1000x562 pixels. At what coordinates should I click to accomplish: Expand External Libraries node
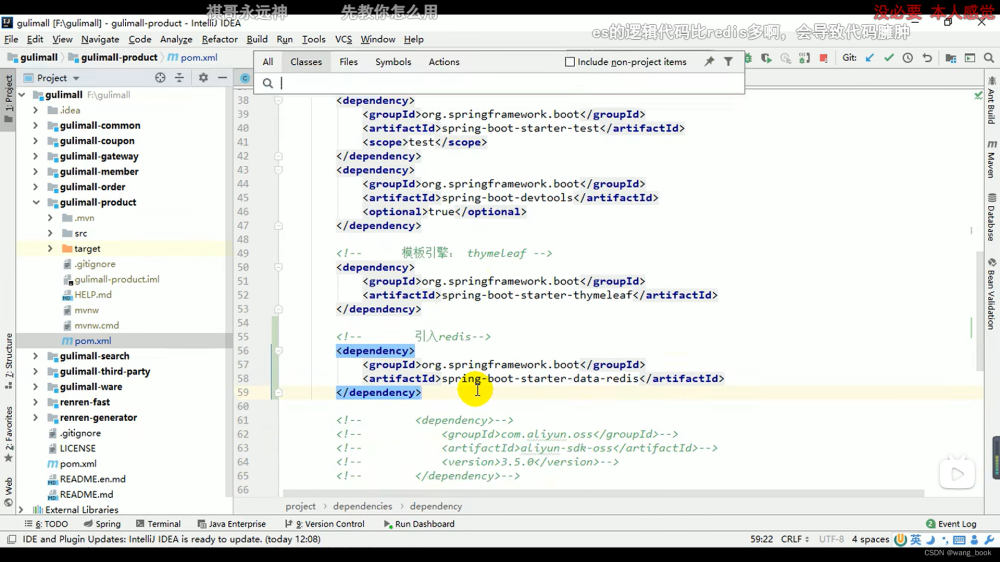click(x=21, y=510)
